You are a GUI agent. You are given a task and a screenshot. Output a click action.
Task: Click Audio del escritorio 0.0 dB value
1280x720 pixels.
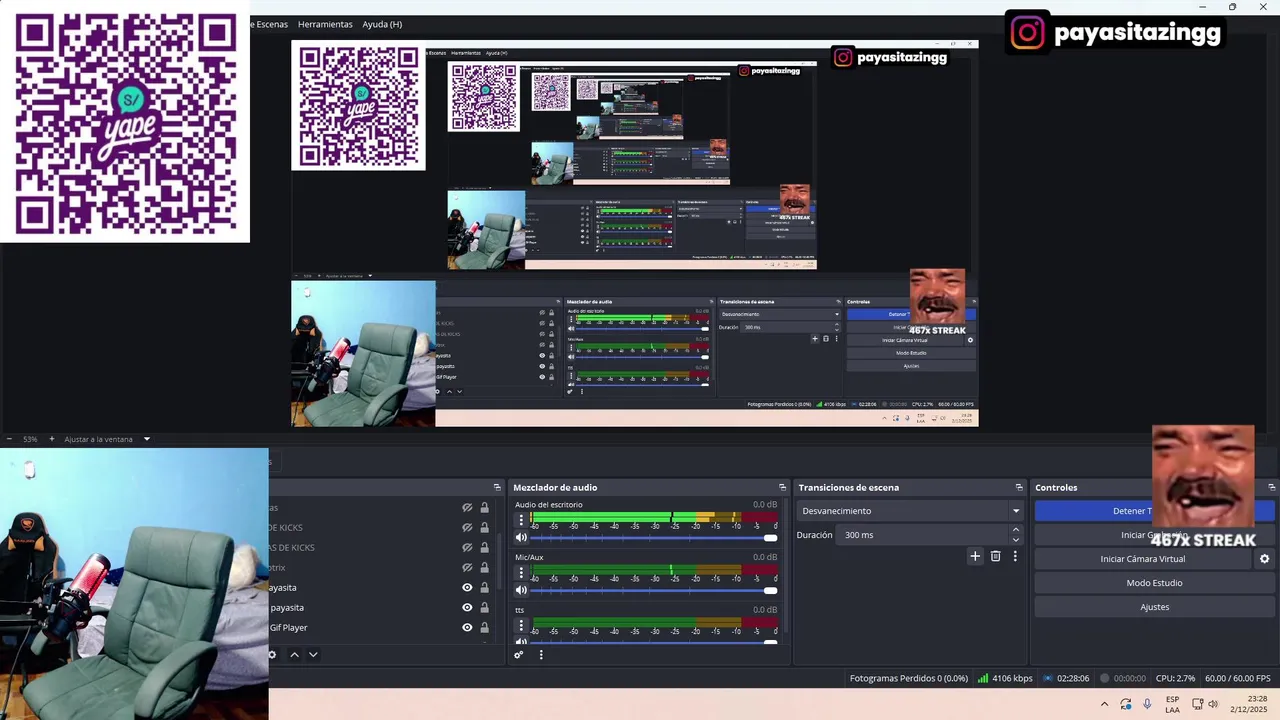pos(765,505)
